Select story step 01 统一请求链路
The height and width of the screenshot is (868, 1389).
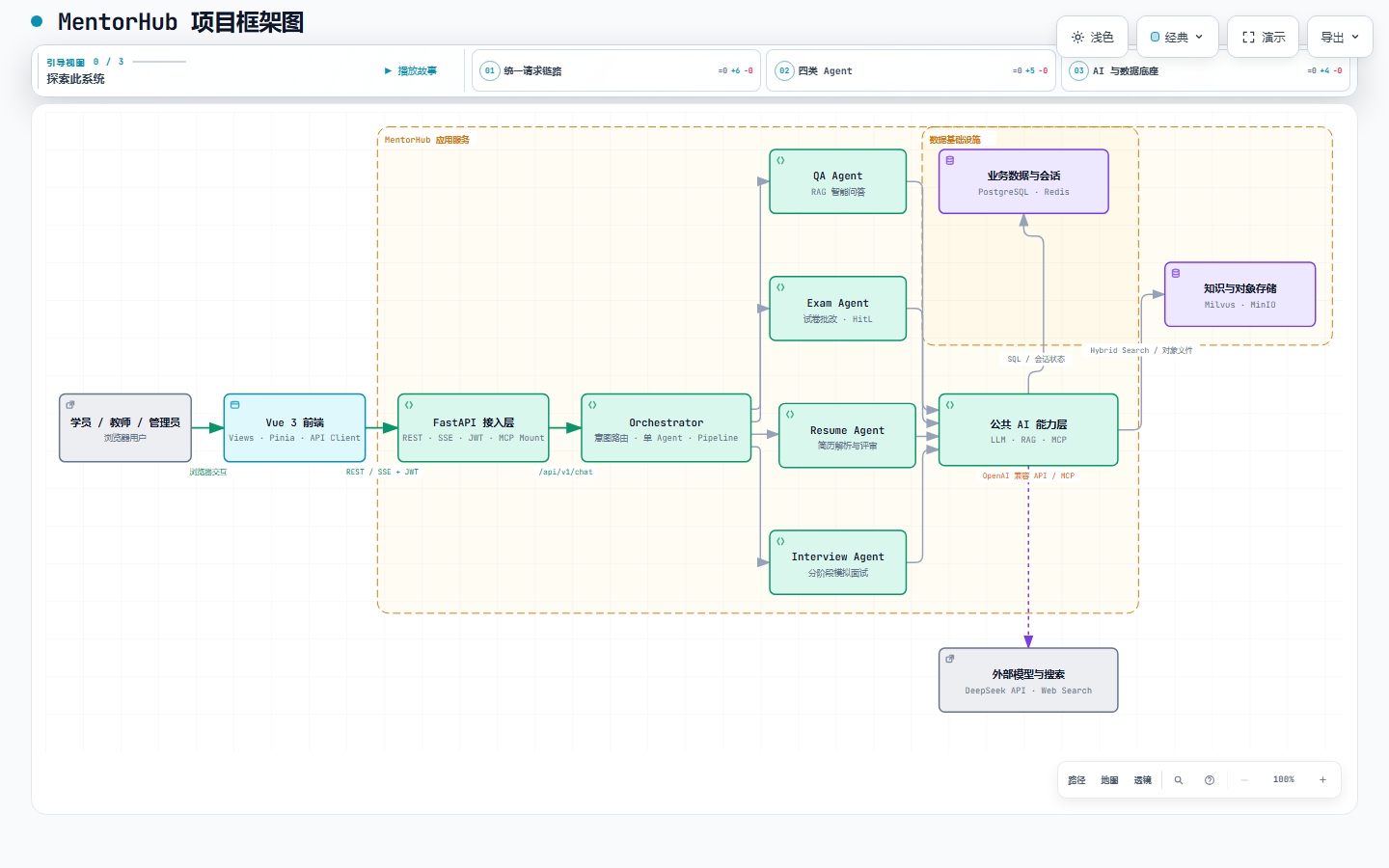[x=616, y=70]
